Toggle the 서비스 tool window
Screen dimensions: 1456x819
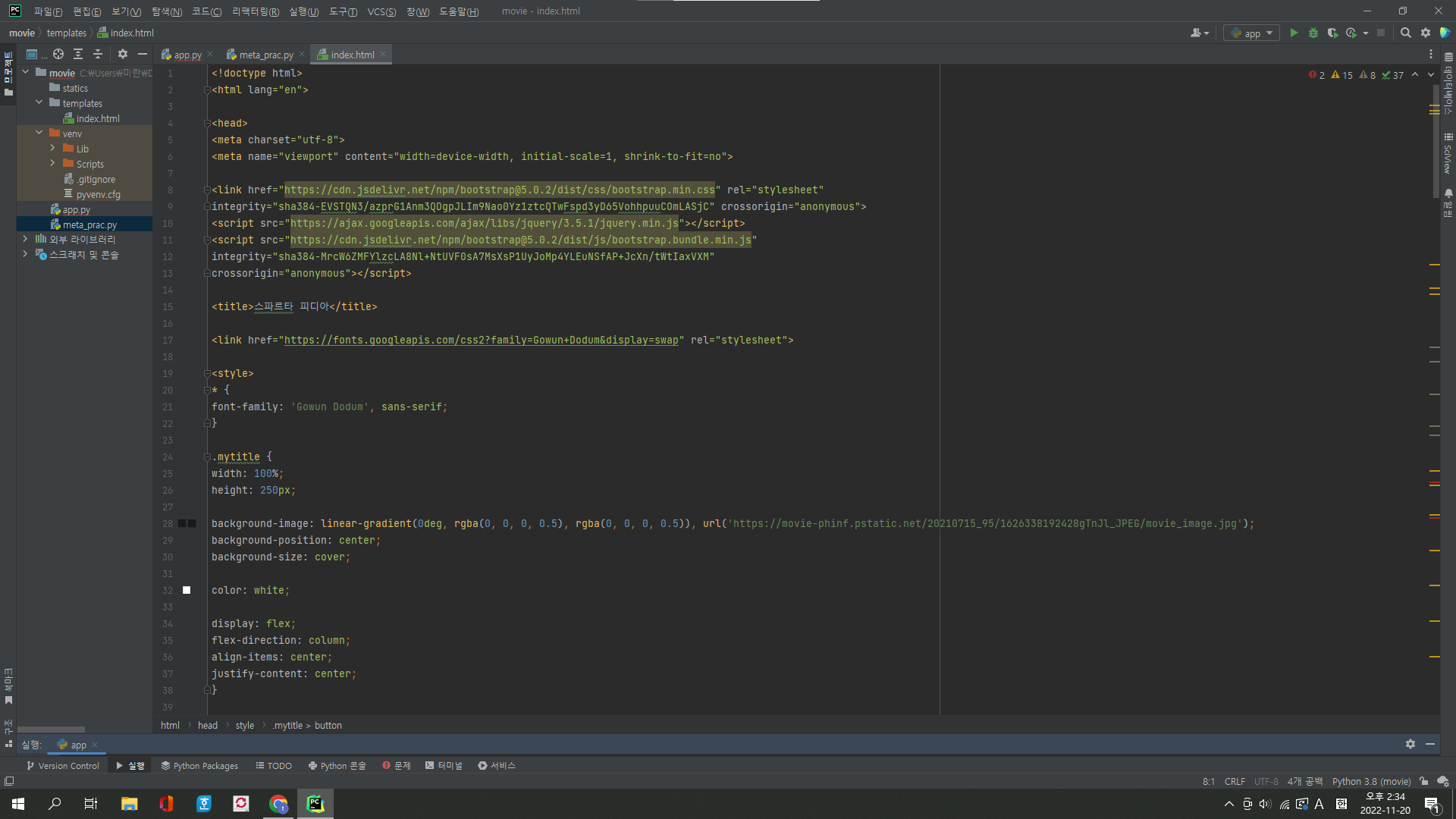pos(497,766)
